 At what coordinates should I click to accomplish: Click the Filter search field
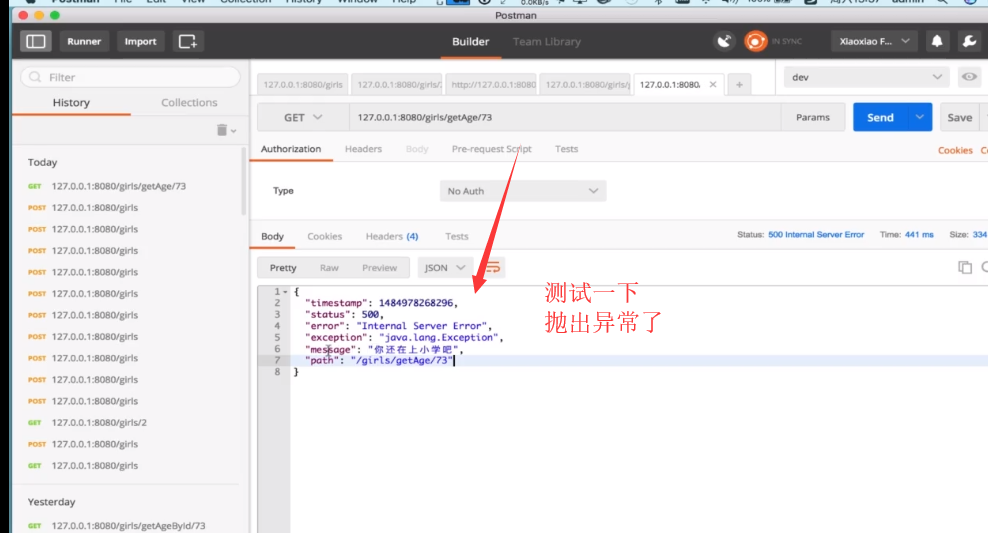[130, 77]
